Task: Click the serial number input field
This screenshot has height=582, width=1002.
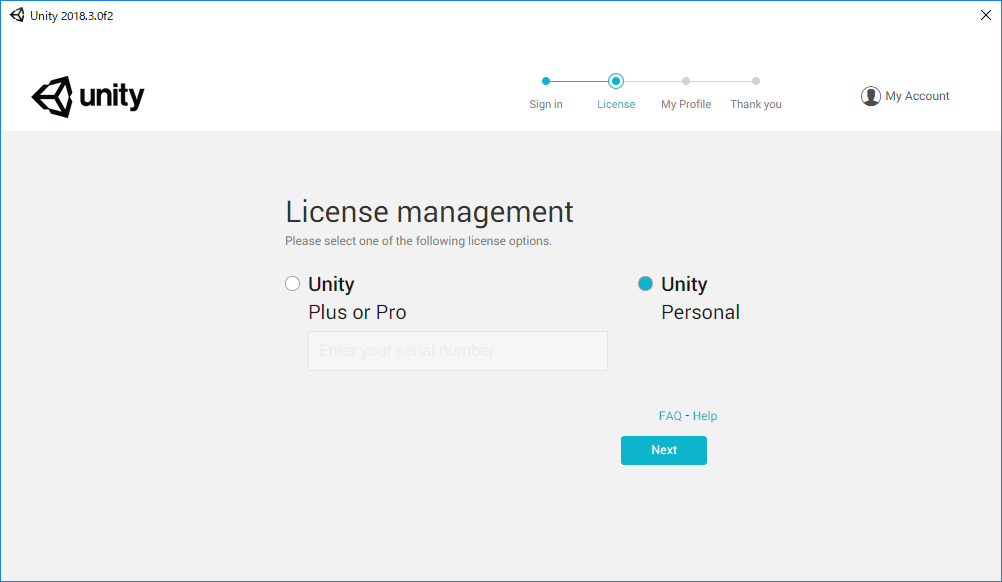Action: click(457, 351)
